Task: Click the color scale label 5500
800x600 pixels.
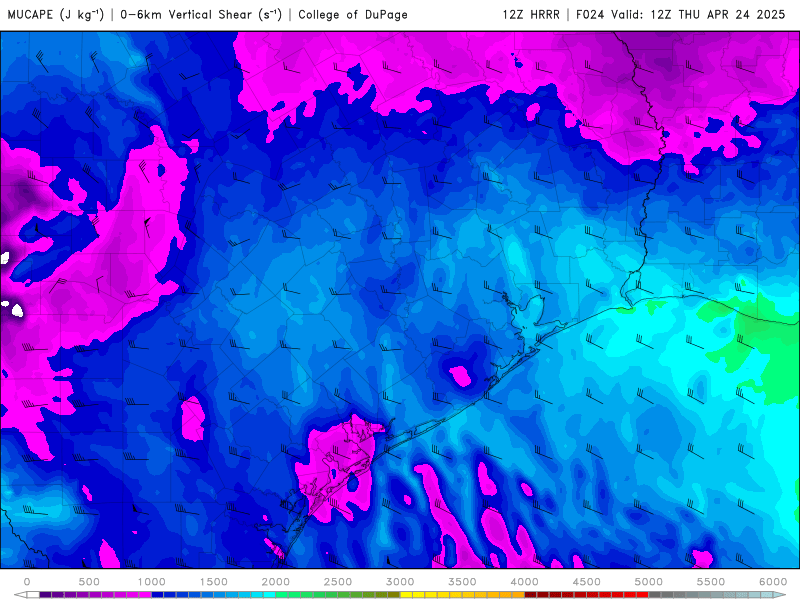Action: coord(711,582)
